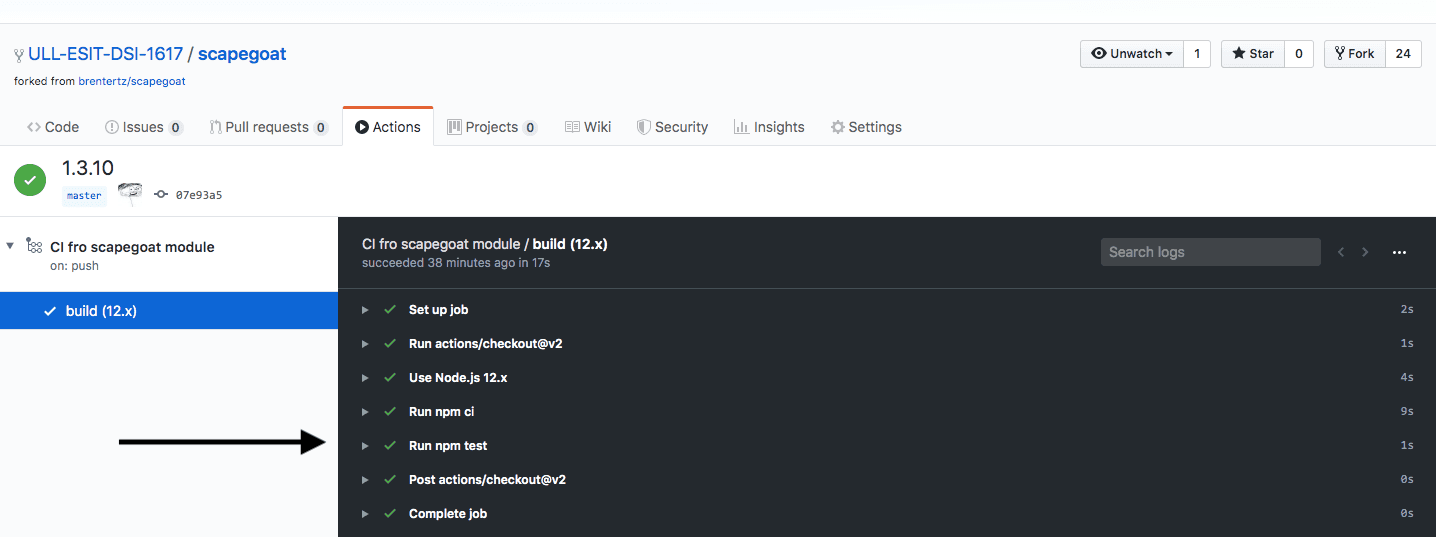
Task: Click the Fork button
Action: tap(1355, 54)
